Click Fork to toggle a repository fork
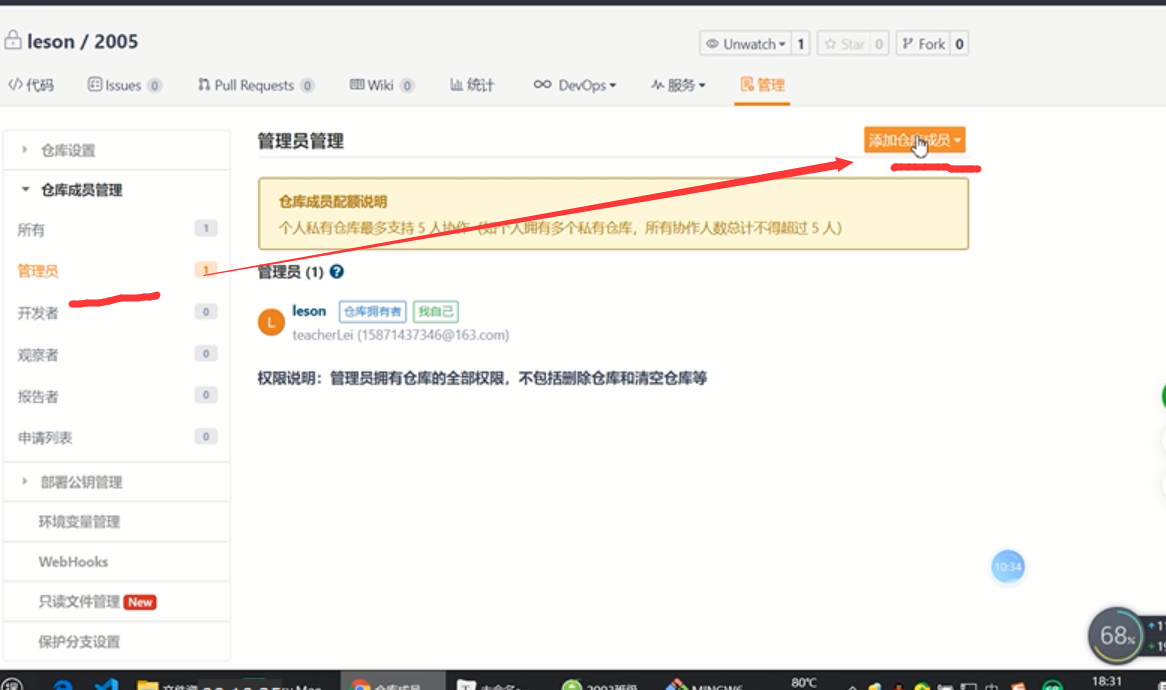The image size is (1166, 690). click(x=925, y=43)
